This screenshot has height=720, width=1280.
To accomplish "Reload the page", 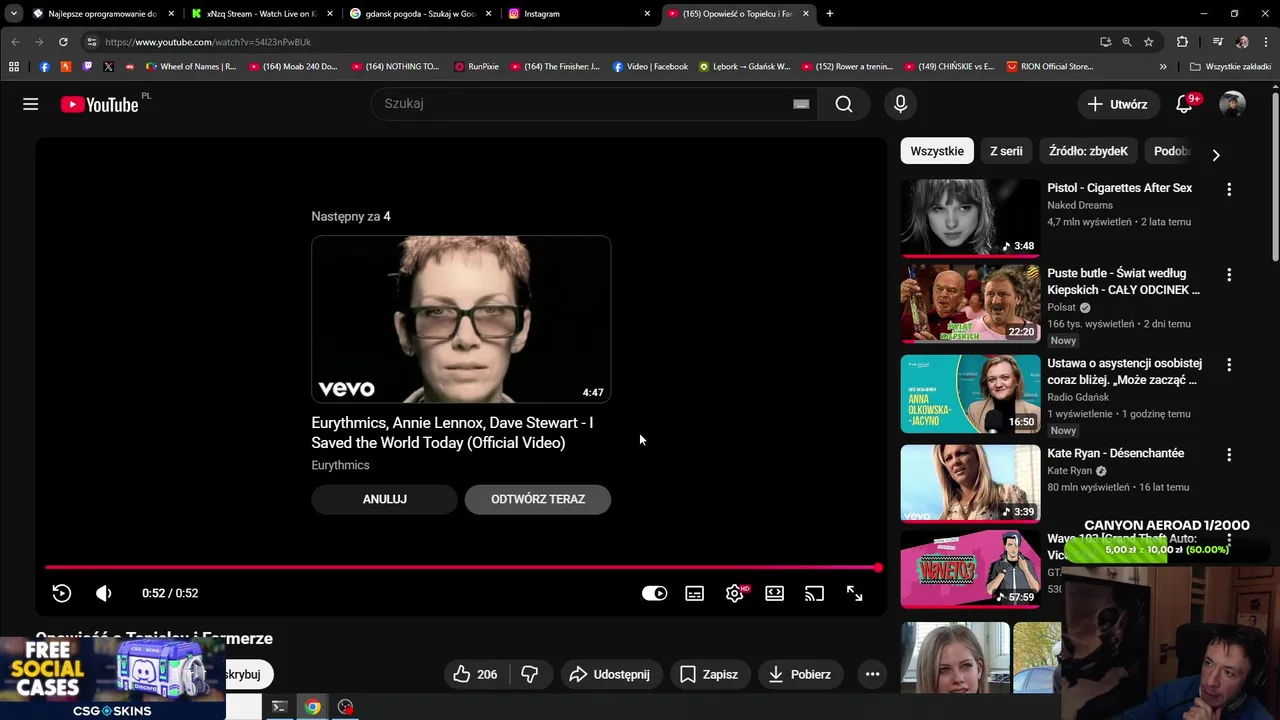I will point(63,42).
